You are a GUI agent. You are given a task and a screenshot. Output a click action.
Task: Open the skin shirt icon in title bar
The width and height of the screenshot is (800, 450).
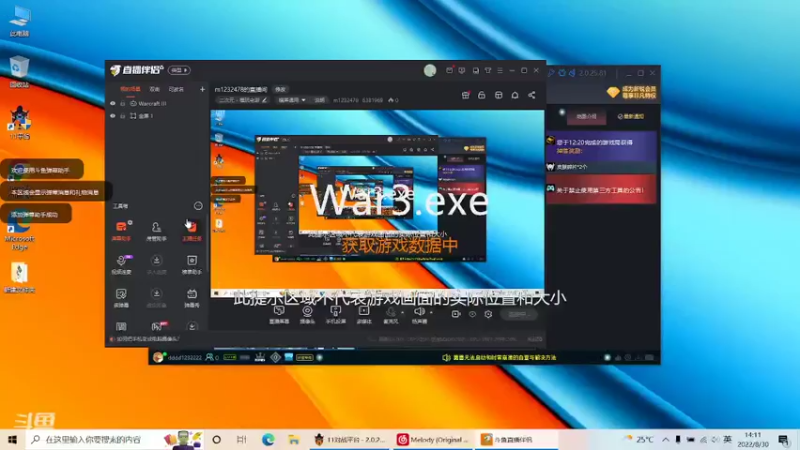[x=488, y=70]
